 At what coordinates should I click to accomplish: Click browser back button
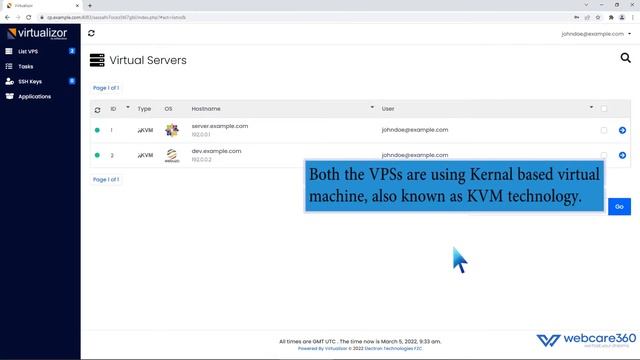point(7,18)
